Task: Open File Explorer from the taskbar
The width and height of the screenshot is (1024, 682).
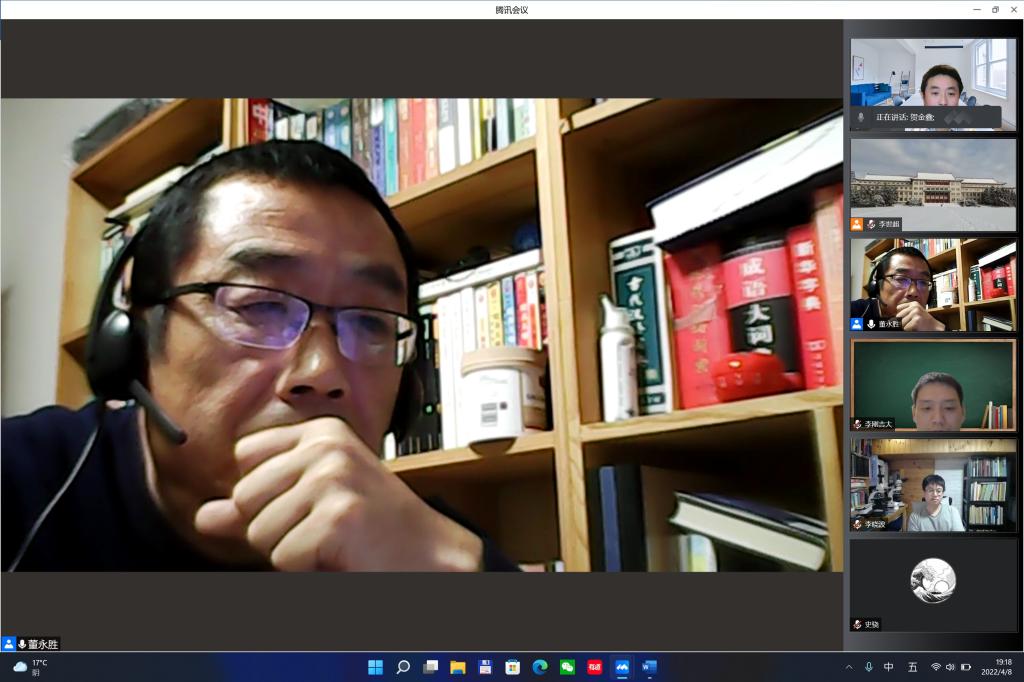Action: 458,667
